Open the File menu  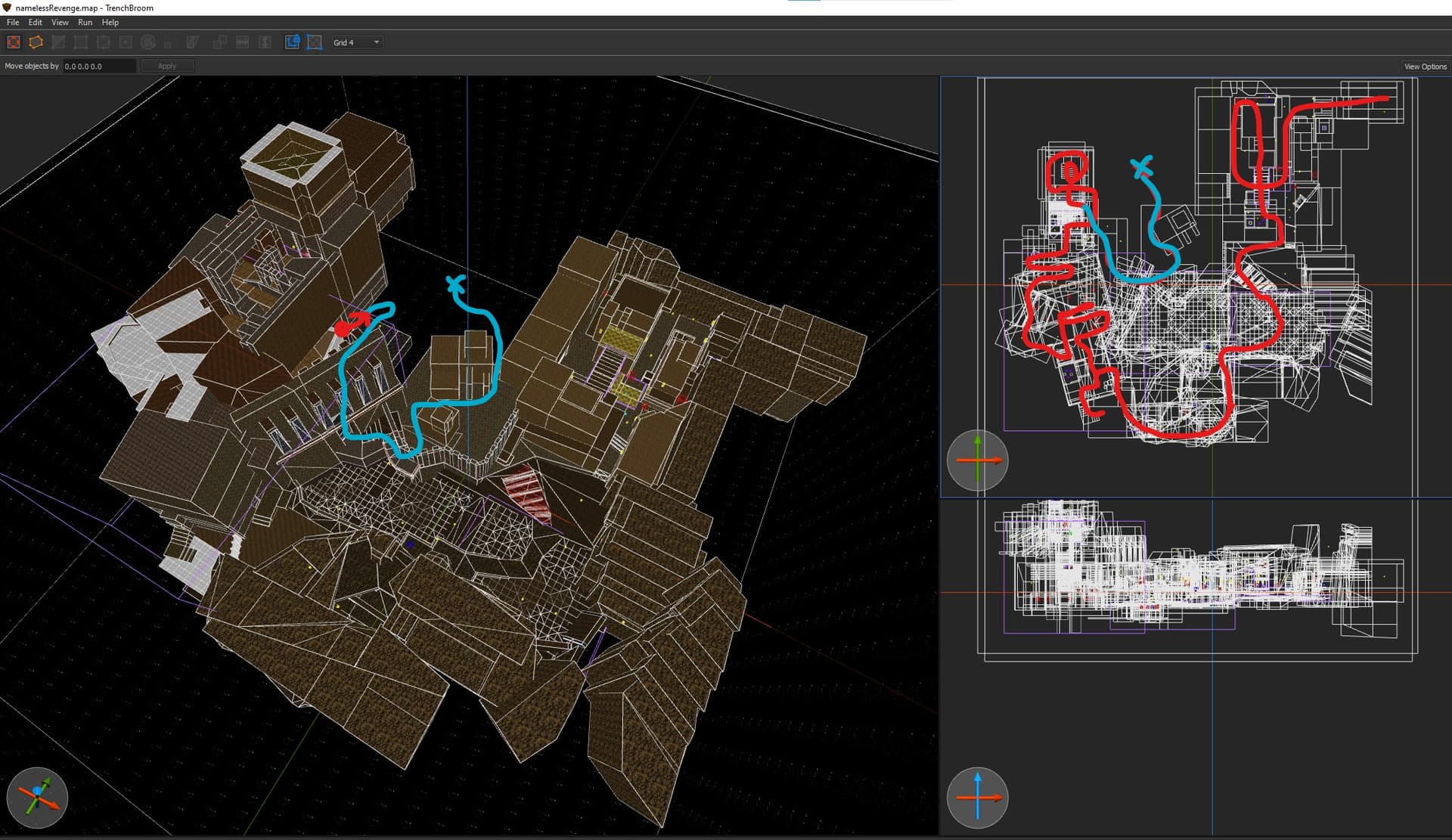[13, 23]
